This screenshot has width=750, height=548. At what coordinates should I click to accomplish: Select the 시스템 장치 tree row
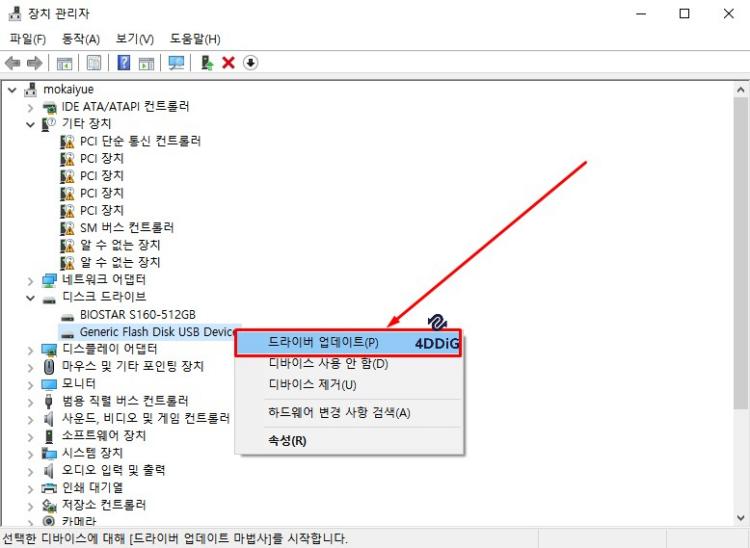pyautogui.click(x=82, y=453)
